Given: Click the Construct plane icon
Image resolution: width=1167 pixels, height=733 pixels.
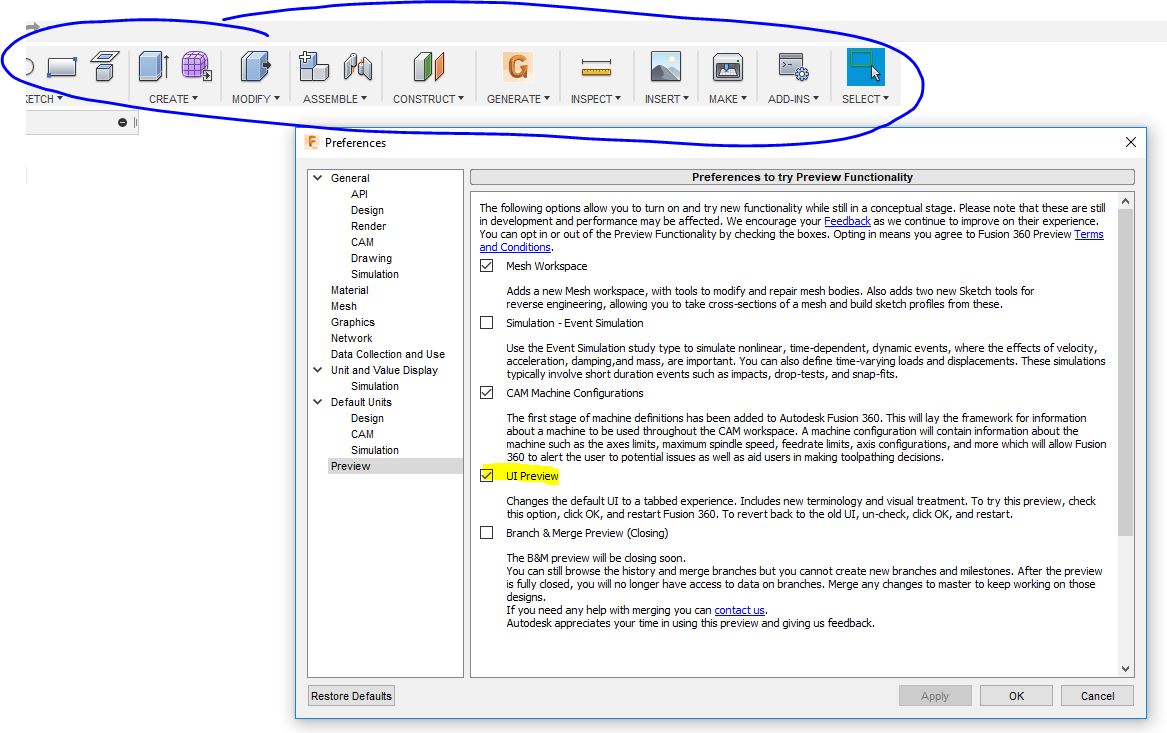Looking at the screenshot, I should [429, 66].
